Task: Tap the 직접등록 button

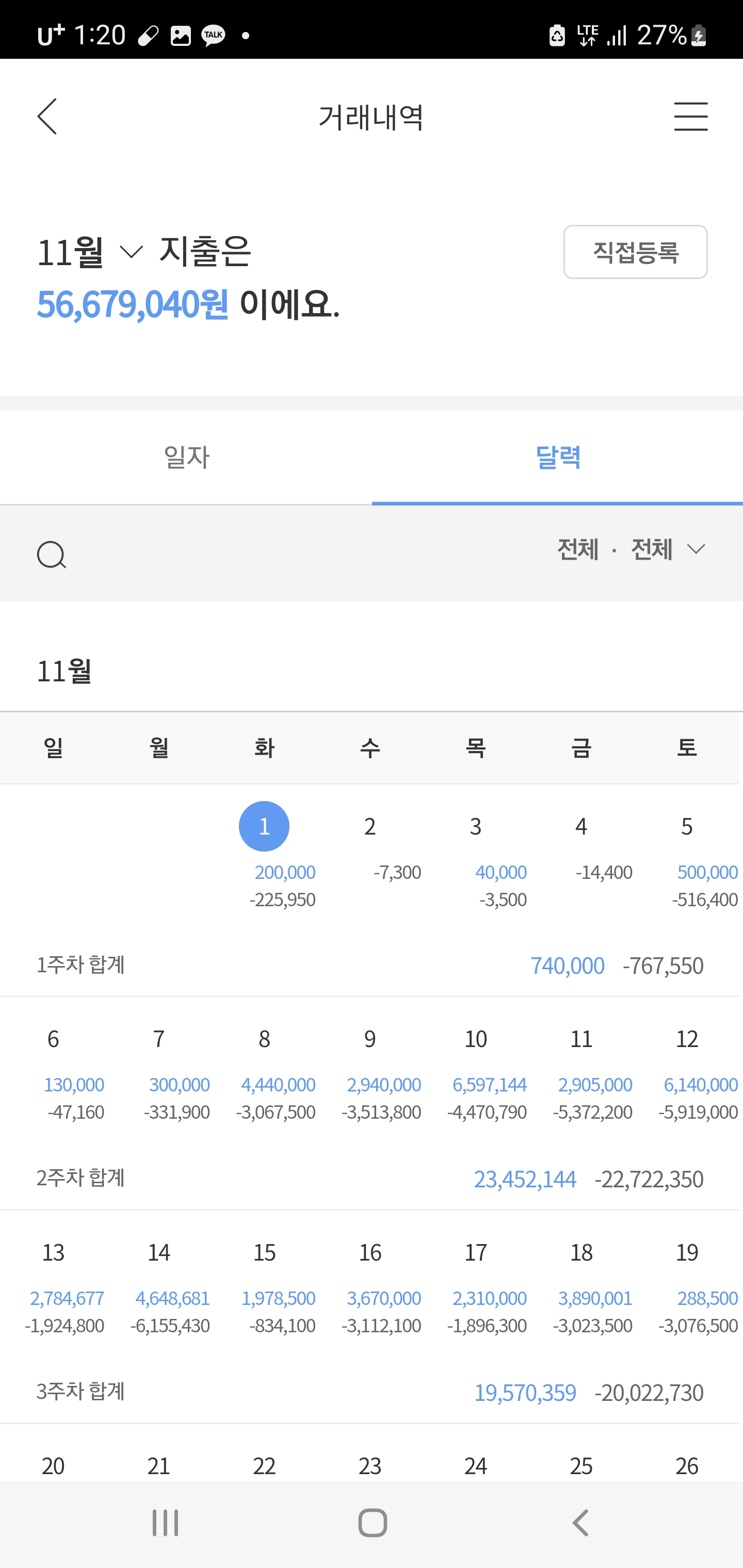Action: coord(635,251)
